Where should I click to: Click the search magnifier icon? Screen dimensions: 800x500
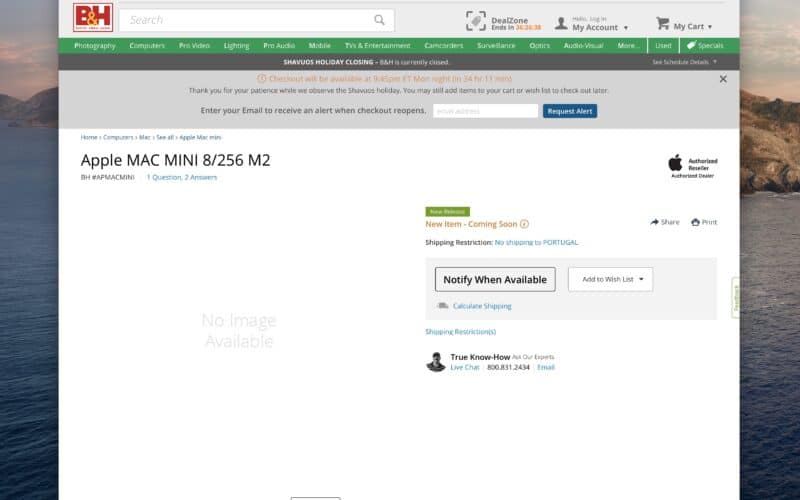coord(379,20)
